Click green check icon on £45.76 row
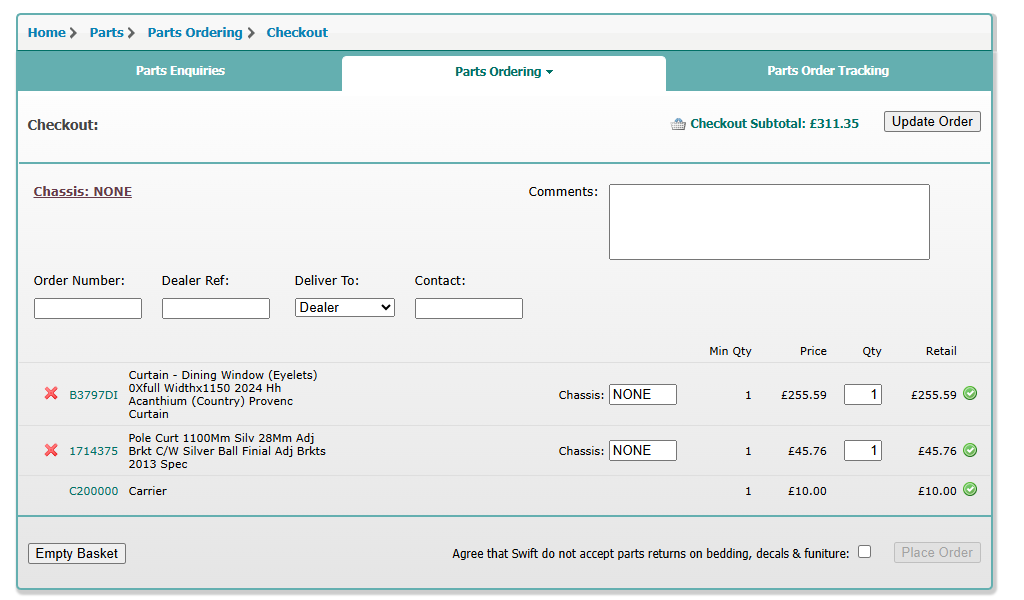1024x600 pixels. pos(970,450)
